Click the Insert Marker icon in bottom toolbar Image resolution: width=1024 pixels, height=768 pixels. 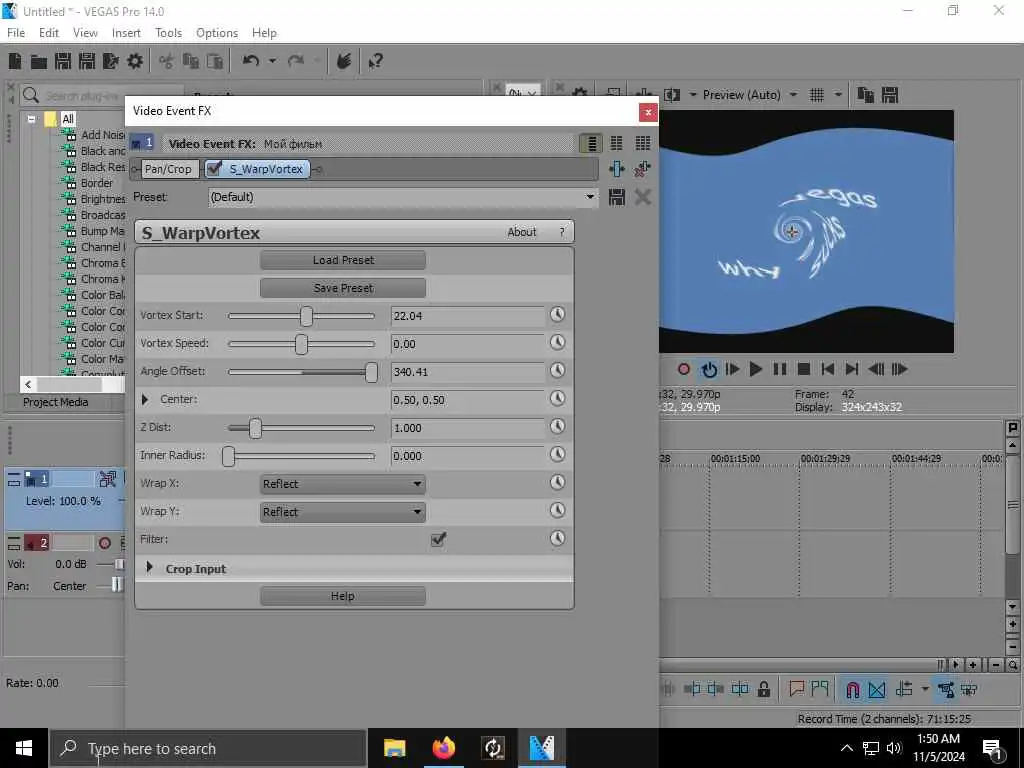click(x=796, y=689)
